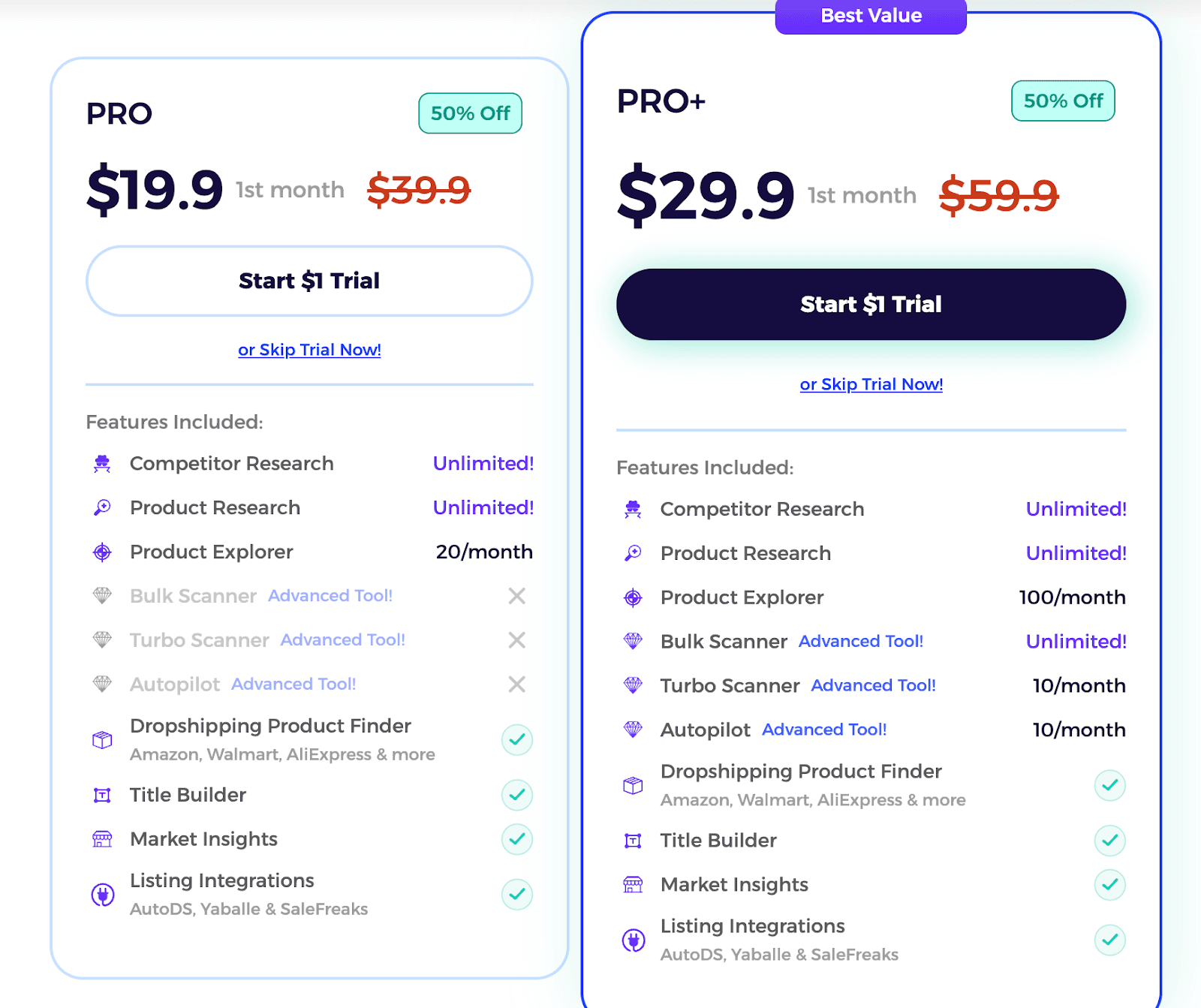Click the Bulk Scanner diamond icon in PRO+
The image size is (1201, 1008).
[634, 641]
